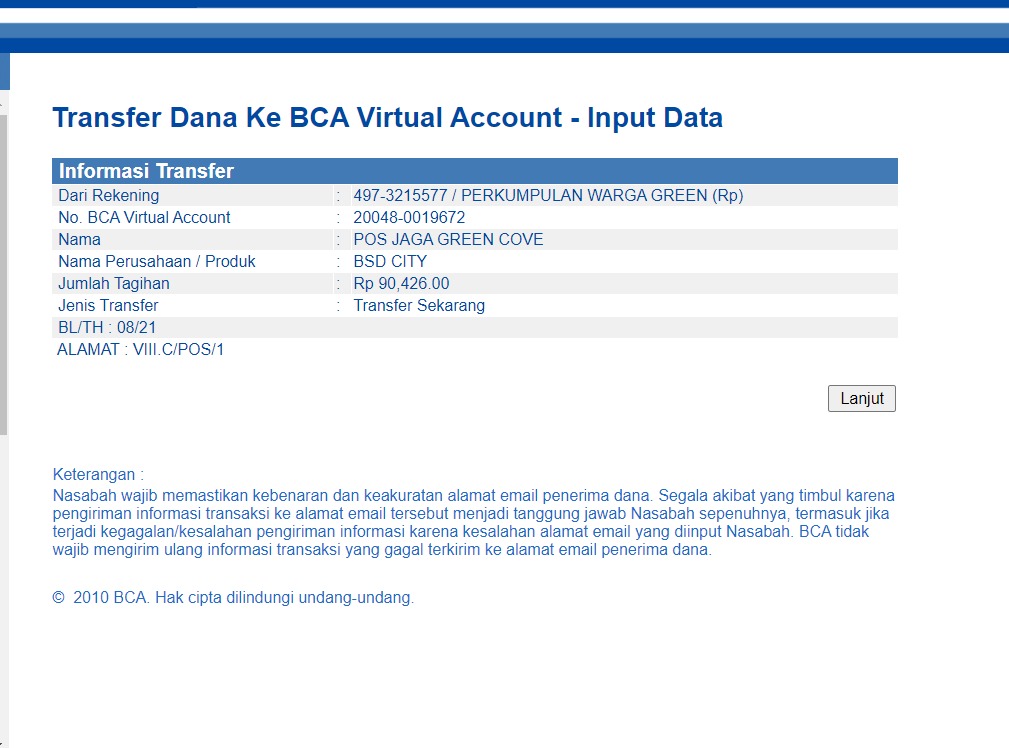Select the Transfer Sekarang value
This screenshot has width=1009, height=748.
point(419,306)
